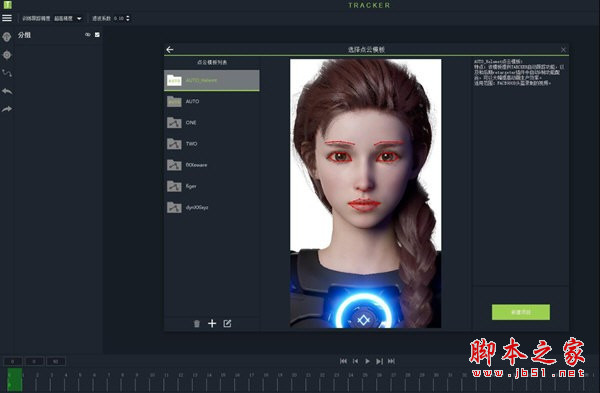This screenshot has height=393, width=600.
Task: Select the curve path tool
Action: click(7, 73)
